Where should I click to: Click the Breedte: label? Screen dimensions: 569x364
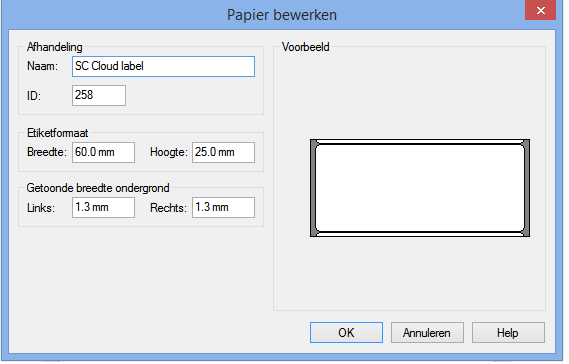47,152
